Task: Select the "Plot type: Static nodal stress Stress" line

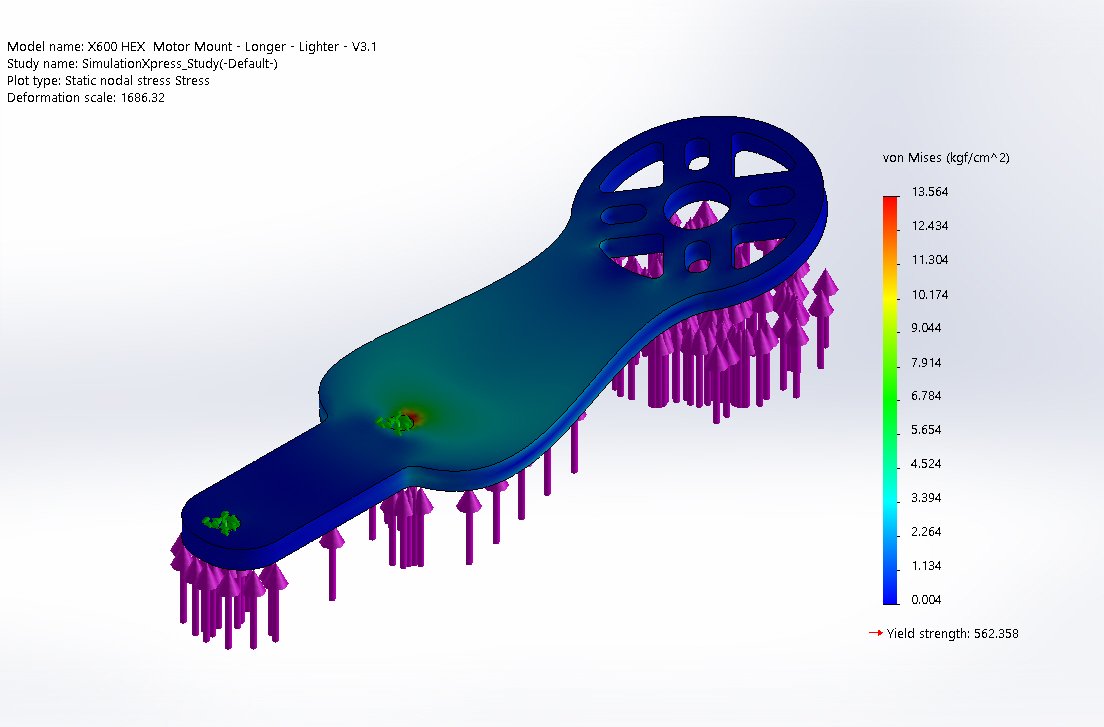Action: coord(108,80)
